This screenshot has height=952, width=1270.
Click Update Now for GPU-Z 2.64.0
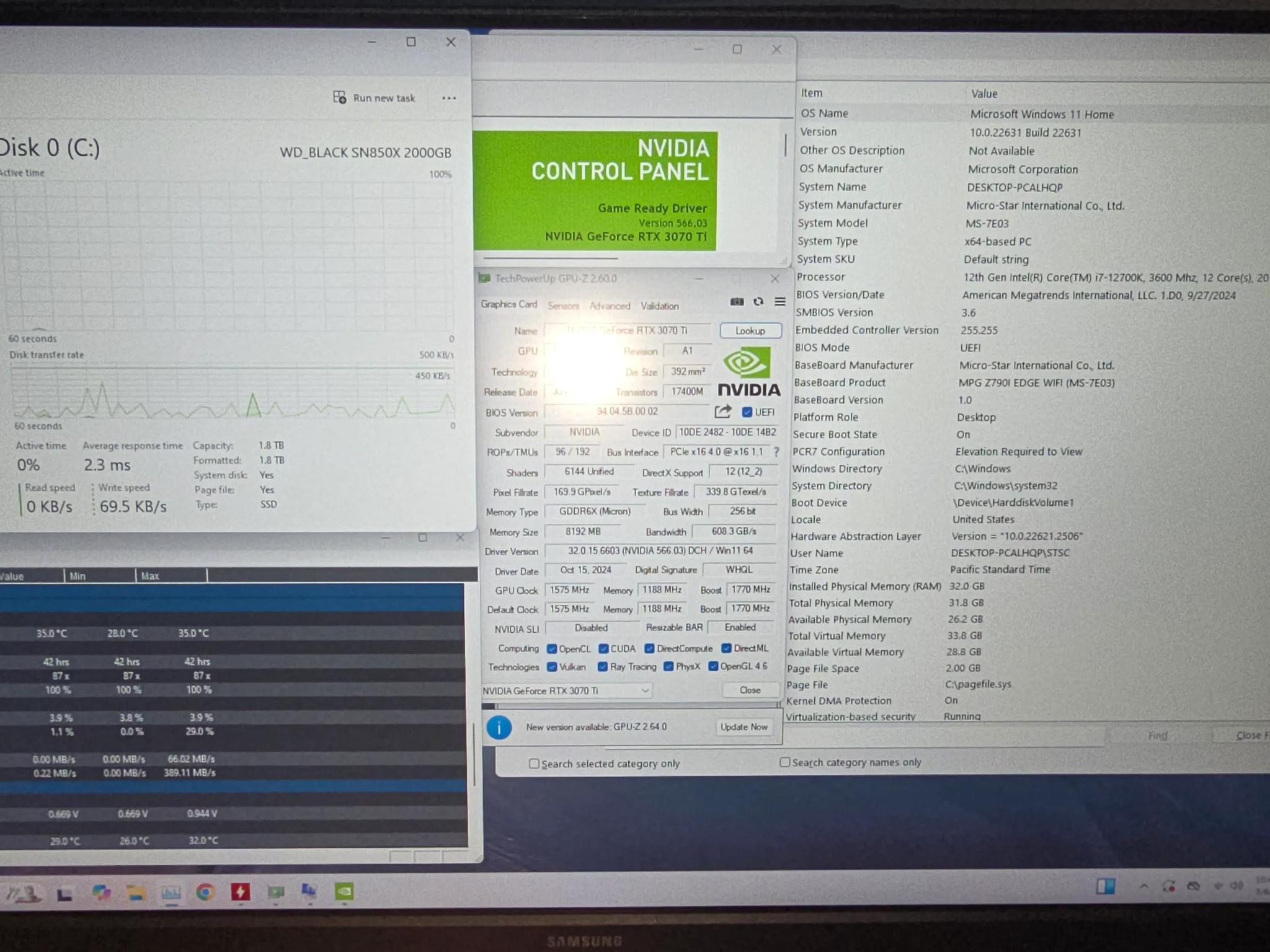click(744, 727)
